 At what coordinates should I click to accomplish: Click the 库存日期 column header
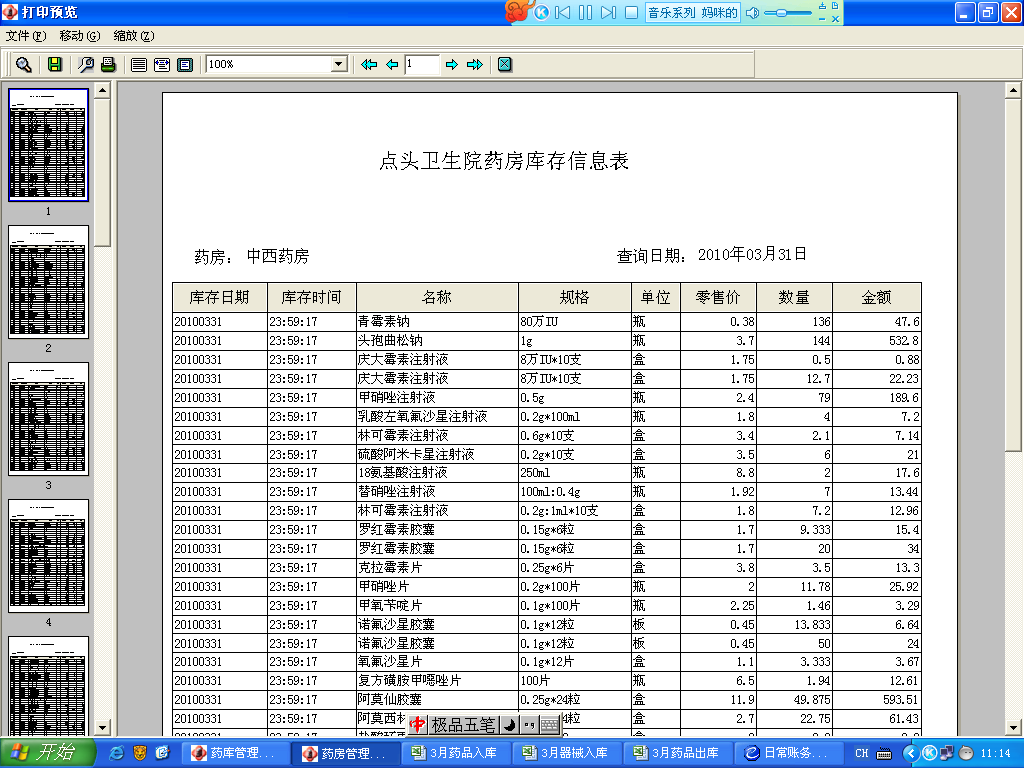(x=220, y=298)
